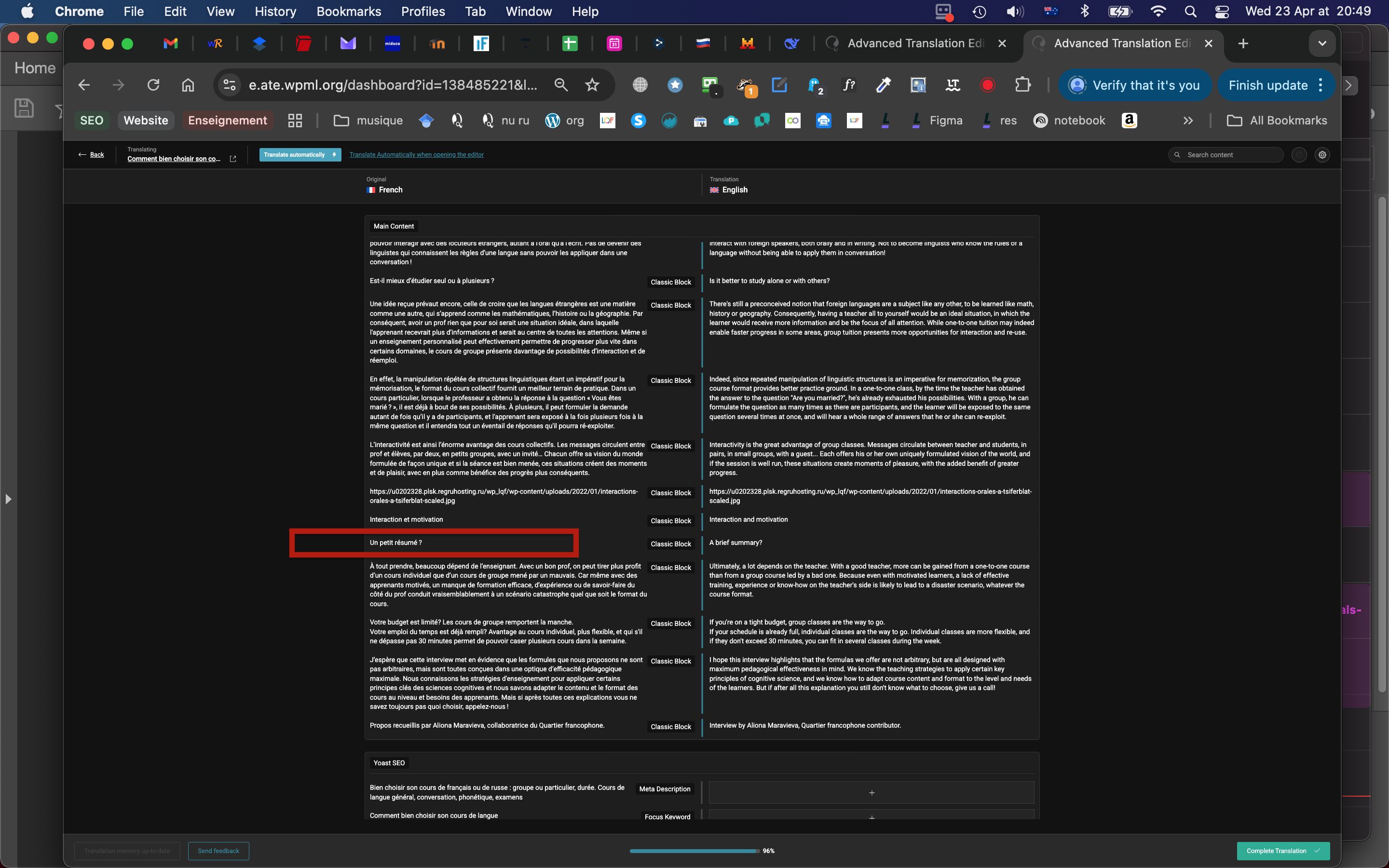Screen dimensions: 1389x868
Task: Open the Amazon bookmark icon
Action: (1129, 121)
